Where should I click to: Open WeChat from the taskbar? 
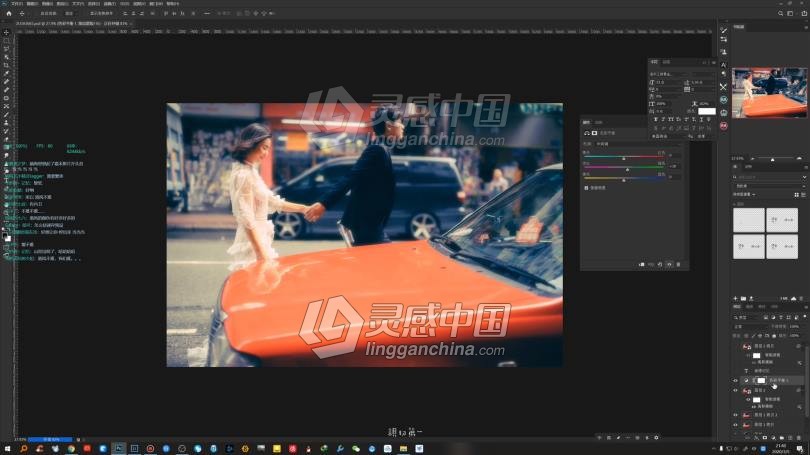[x=356, y=449]
